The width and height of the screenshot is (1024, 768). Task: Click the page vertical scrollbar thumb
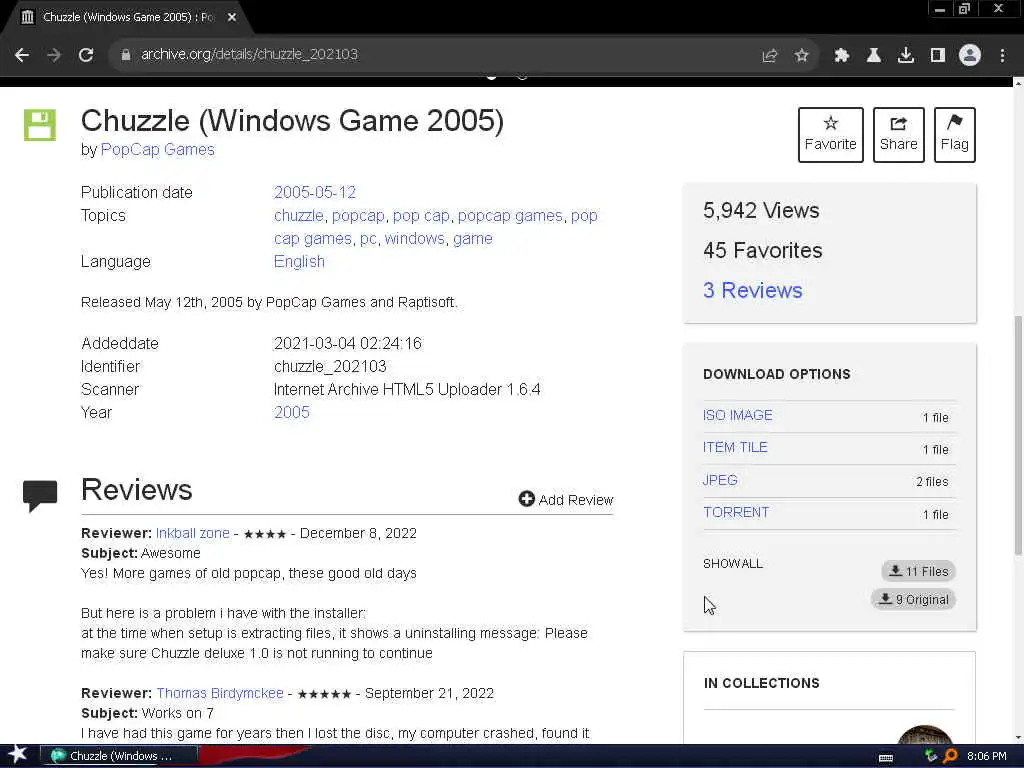pyautogui.click(x=1018, y=434)
